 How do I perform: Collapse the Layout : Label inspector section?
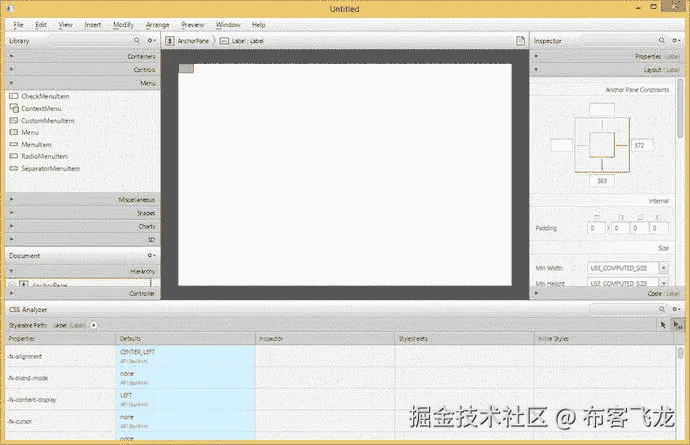[607, 69]
